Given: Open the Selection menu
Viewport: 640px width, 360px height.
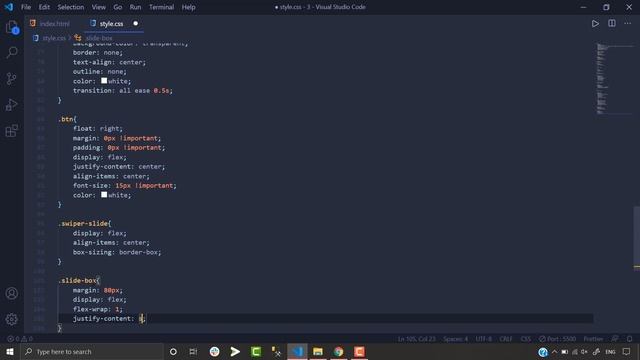Looking at the screenshot, I should 71,7.
